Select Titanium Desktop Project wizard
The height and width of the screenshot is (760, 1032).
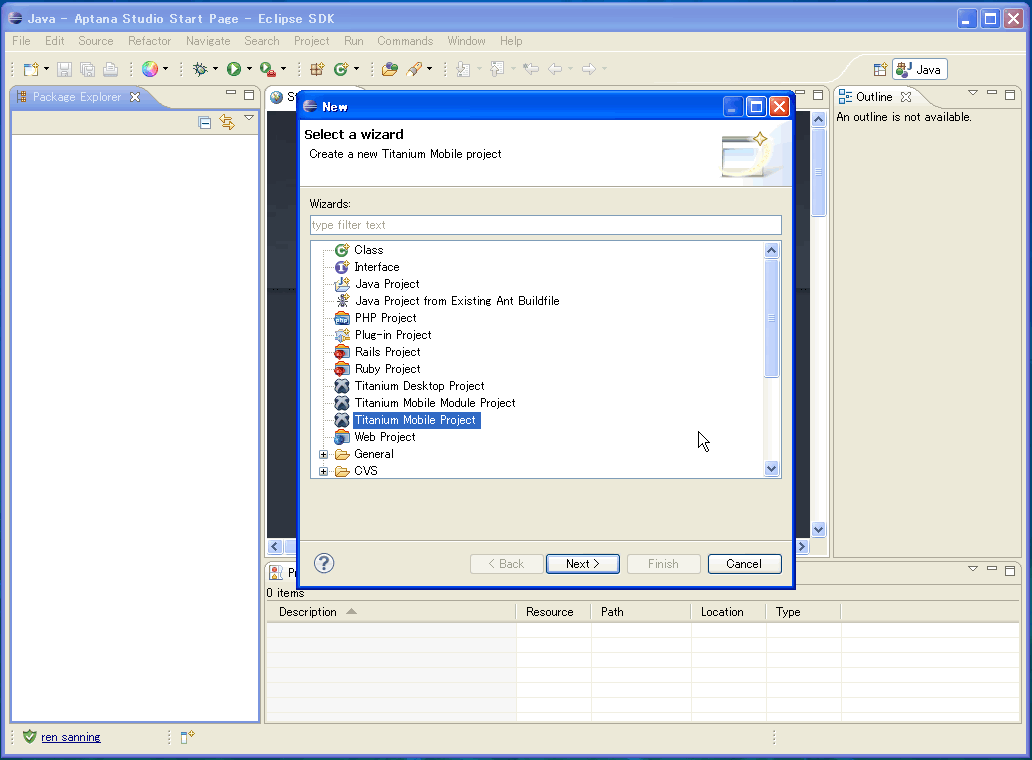[419, 386]
